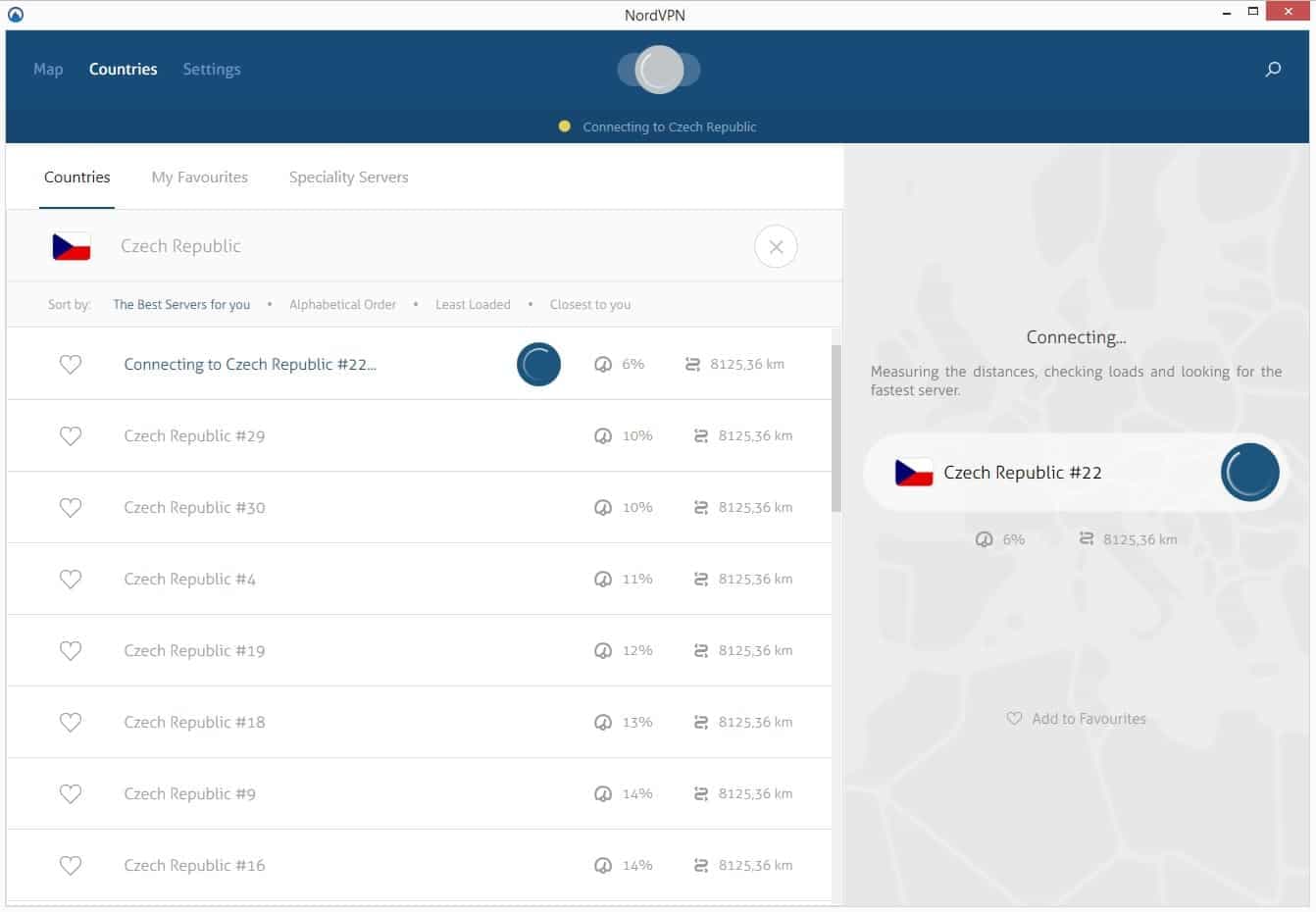
Task: Select the Czech Republic #16 server
Action: point(419,865)
